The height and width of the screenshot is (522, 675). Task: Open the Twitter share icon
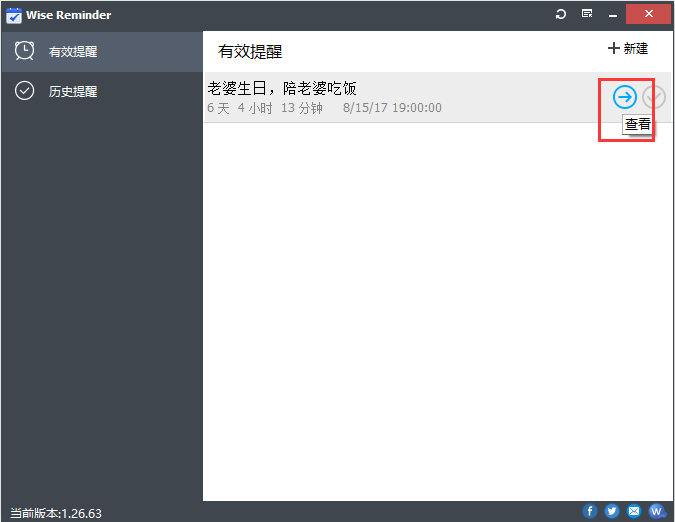tap(612, 511)
